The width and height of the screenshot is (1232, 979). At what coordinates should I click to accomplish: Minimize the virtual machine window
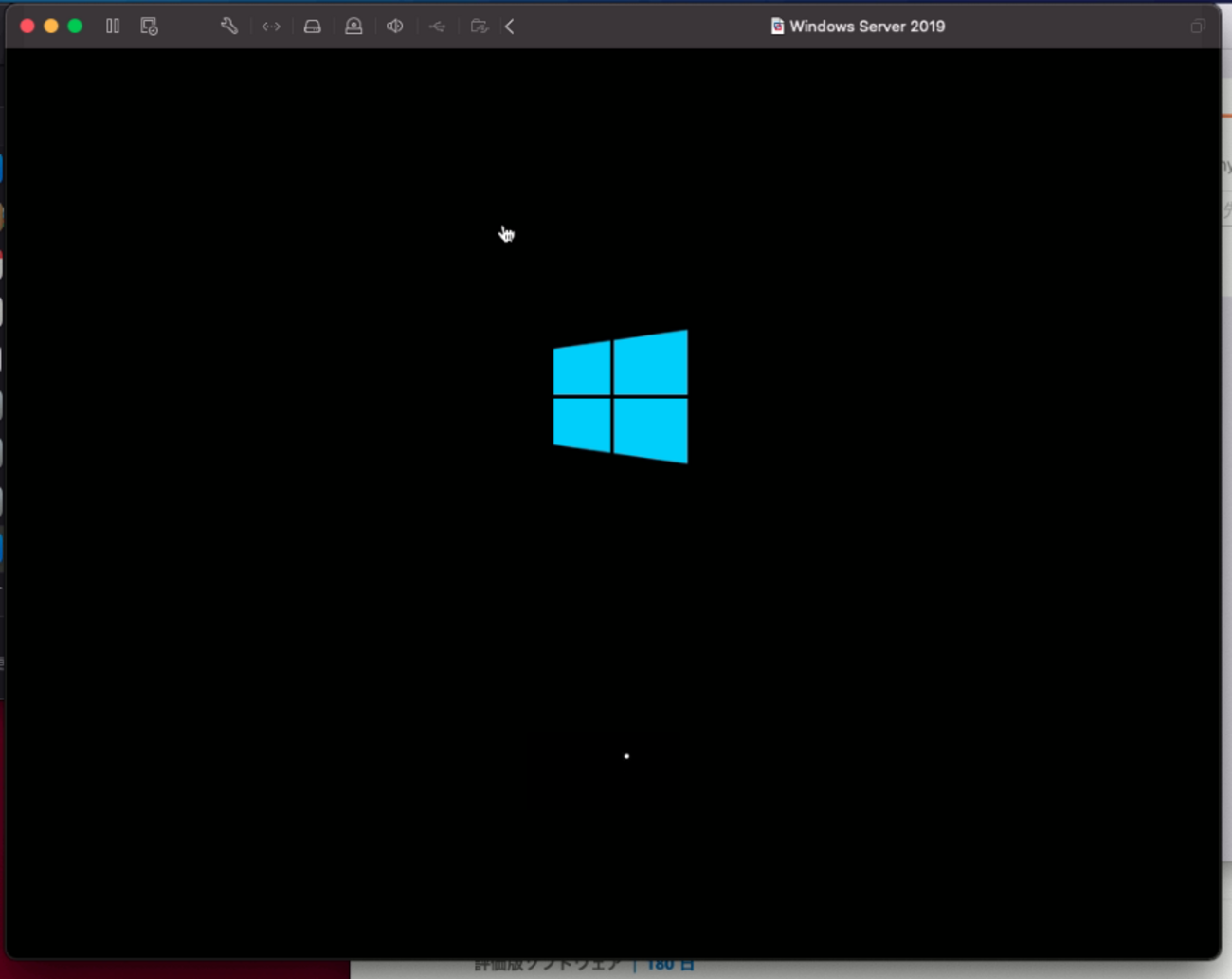(51, 27)
